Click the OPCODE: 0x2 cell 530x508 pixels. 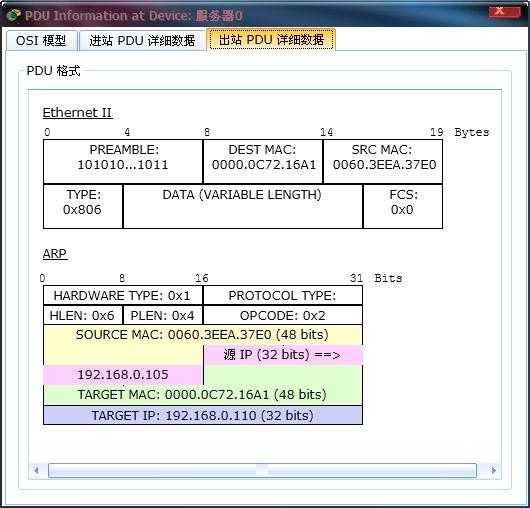(x=283, y=315)
